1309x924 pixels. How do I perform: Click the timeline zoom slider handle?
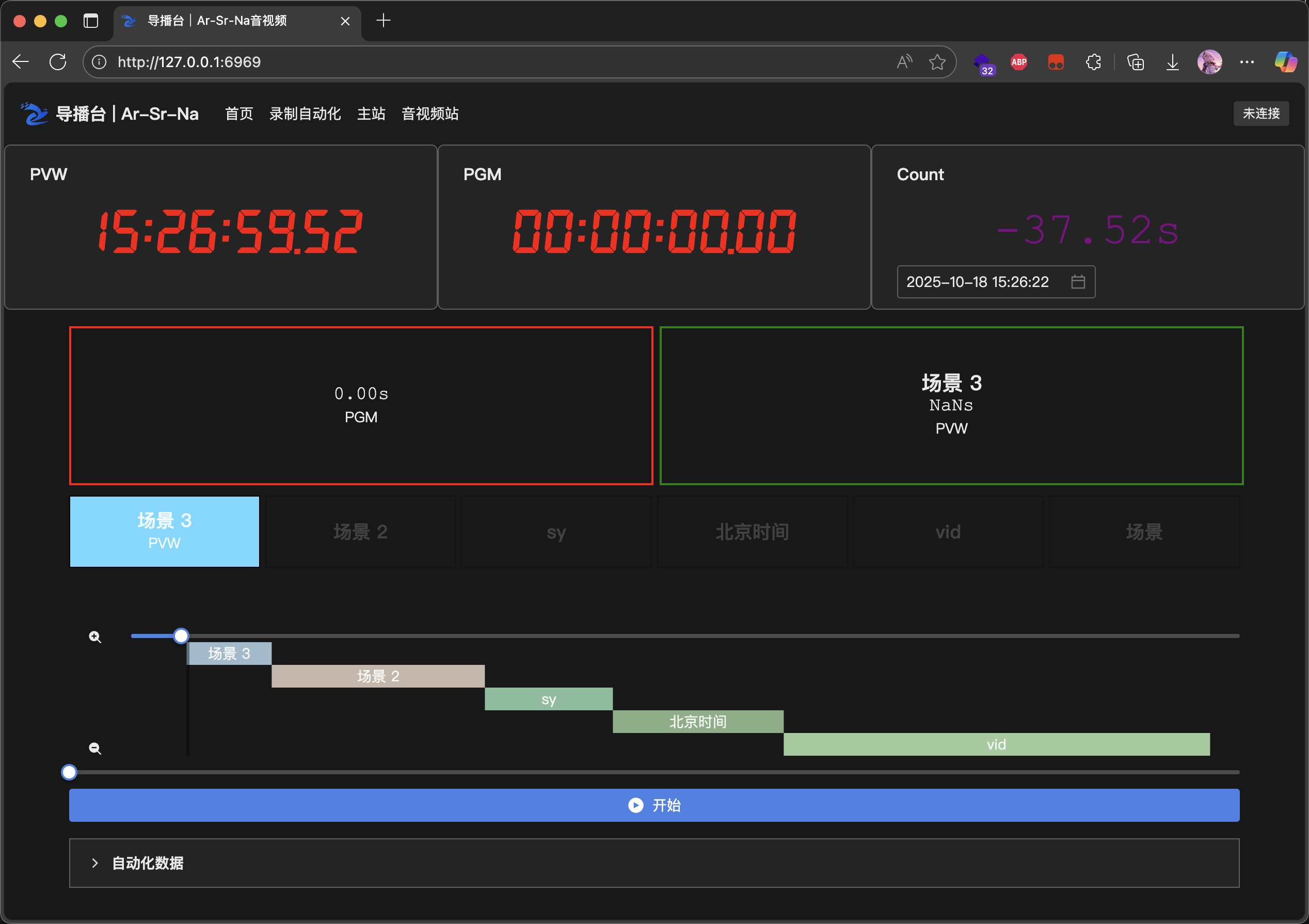coord(181,635)
